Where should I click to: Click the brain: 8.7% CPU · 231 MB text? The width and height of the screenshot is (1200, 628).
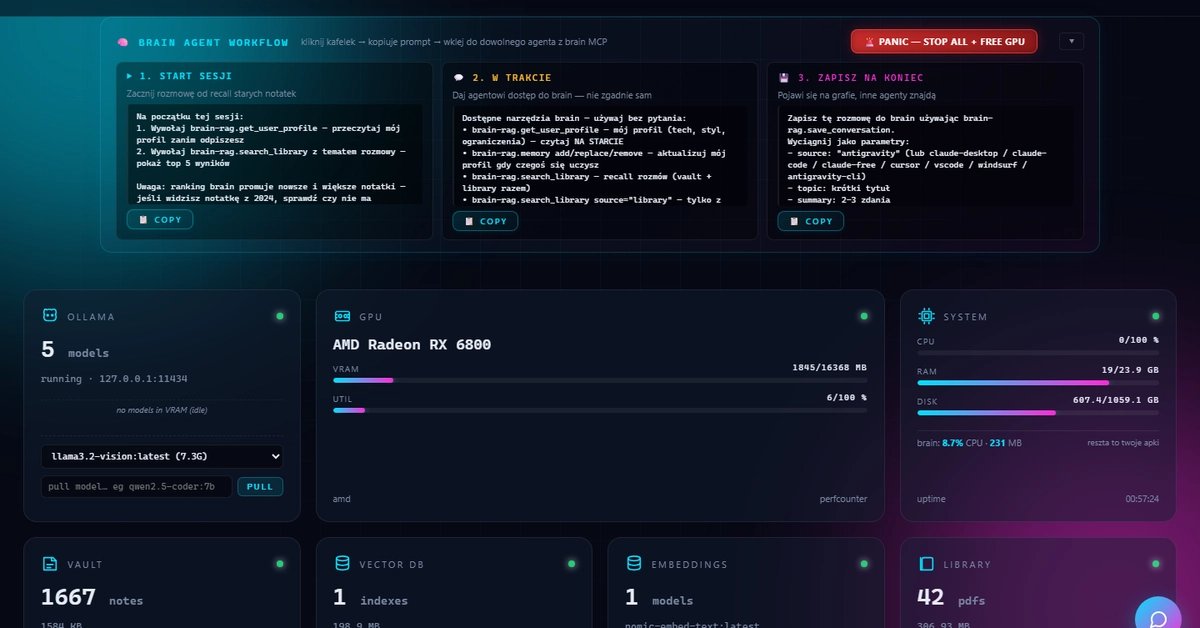[x=967, y=442]
